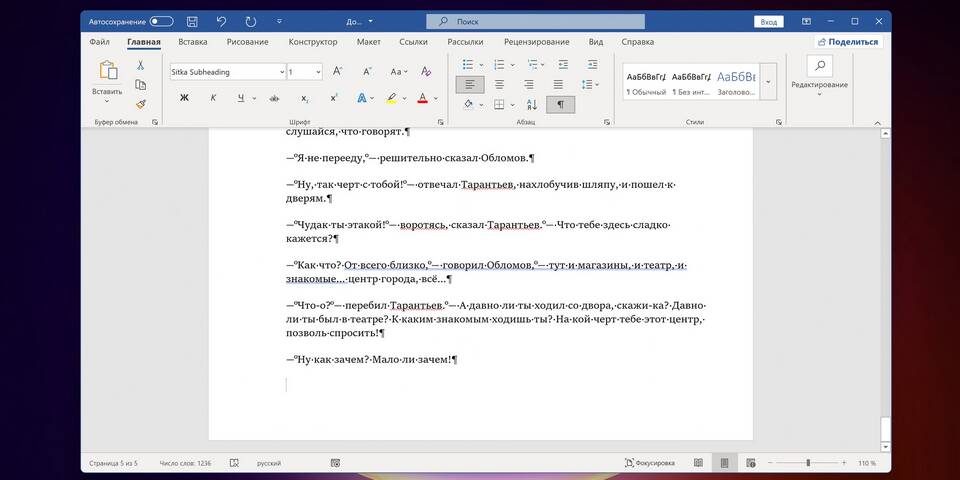Align text right
This screenshot has height=480, width=960.
click(529, 84)
